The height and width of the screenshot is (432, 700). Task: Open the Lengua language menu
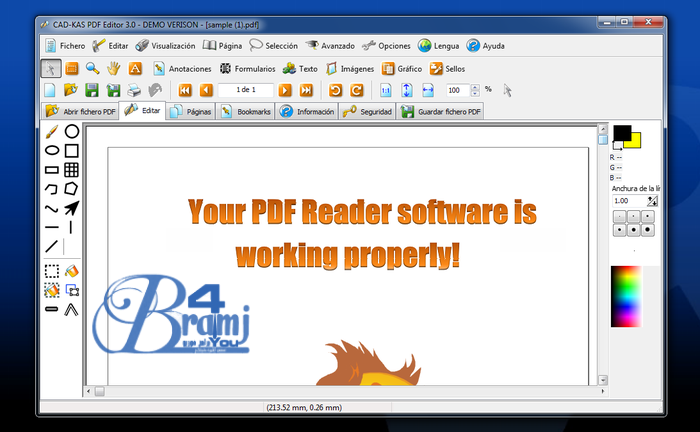coord(438,46)
